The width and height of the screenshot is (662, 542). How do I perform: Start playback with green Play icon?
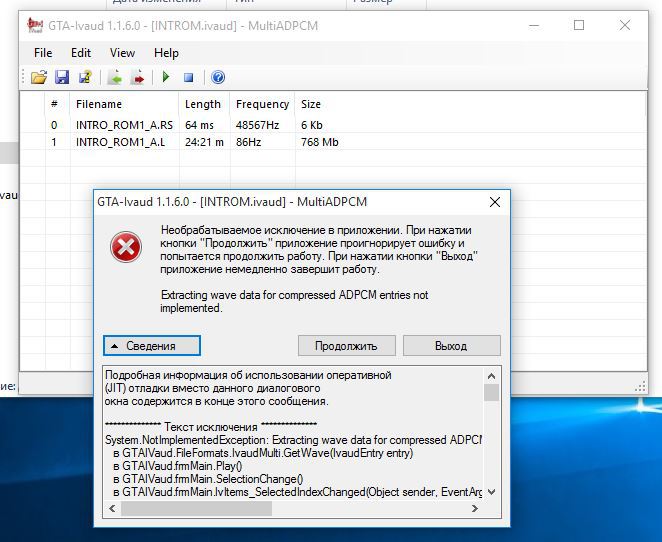click(x=166, y=77)
